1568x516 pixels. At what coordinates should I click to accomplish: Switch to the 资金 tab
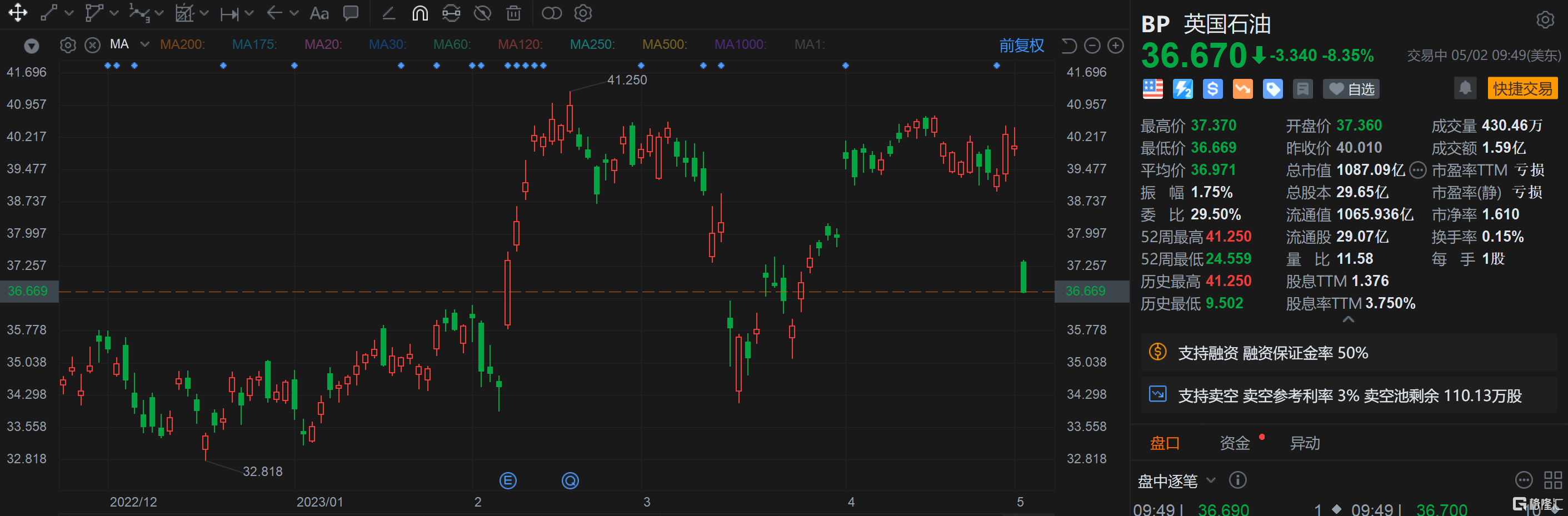pos(1235,443)
